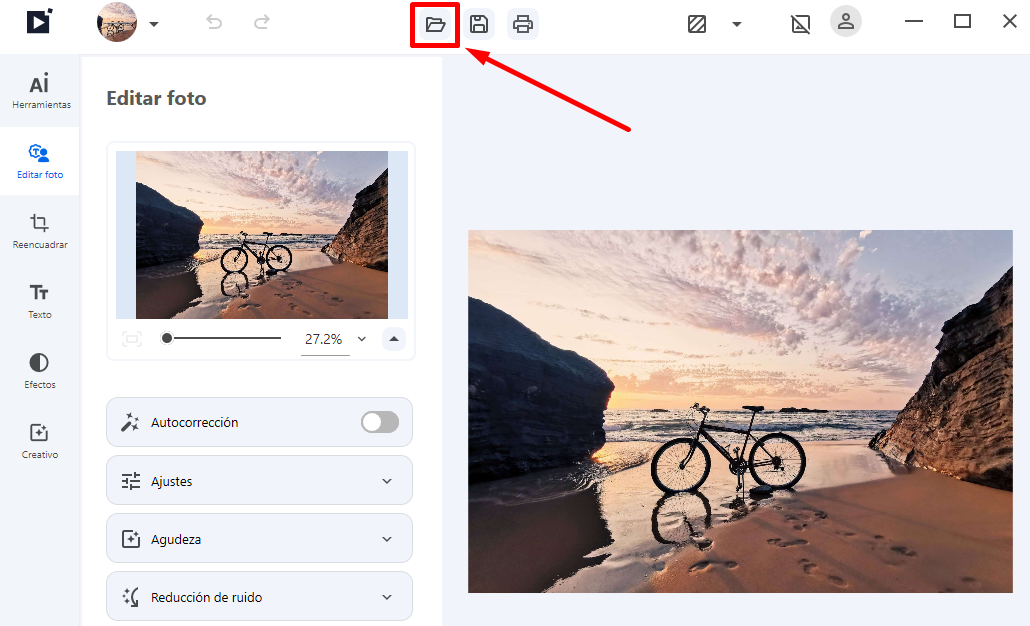Viewport: 1030px width, 626px height.
Task: Toggle the Autocorrección switch
Action: point(380,422)
